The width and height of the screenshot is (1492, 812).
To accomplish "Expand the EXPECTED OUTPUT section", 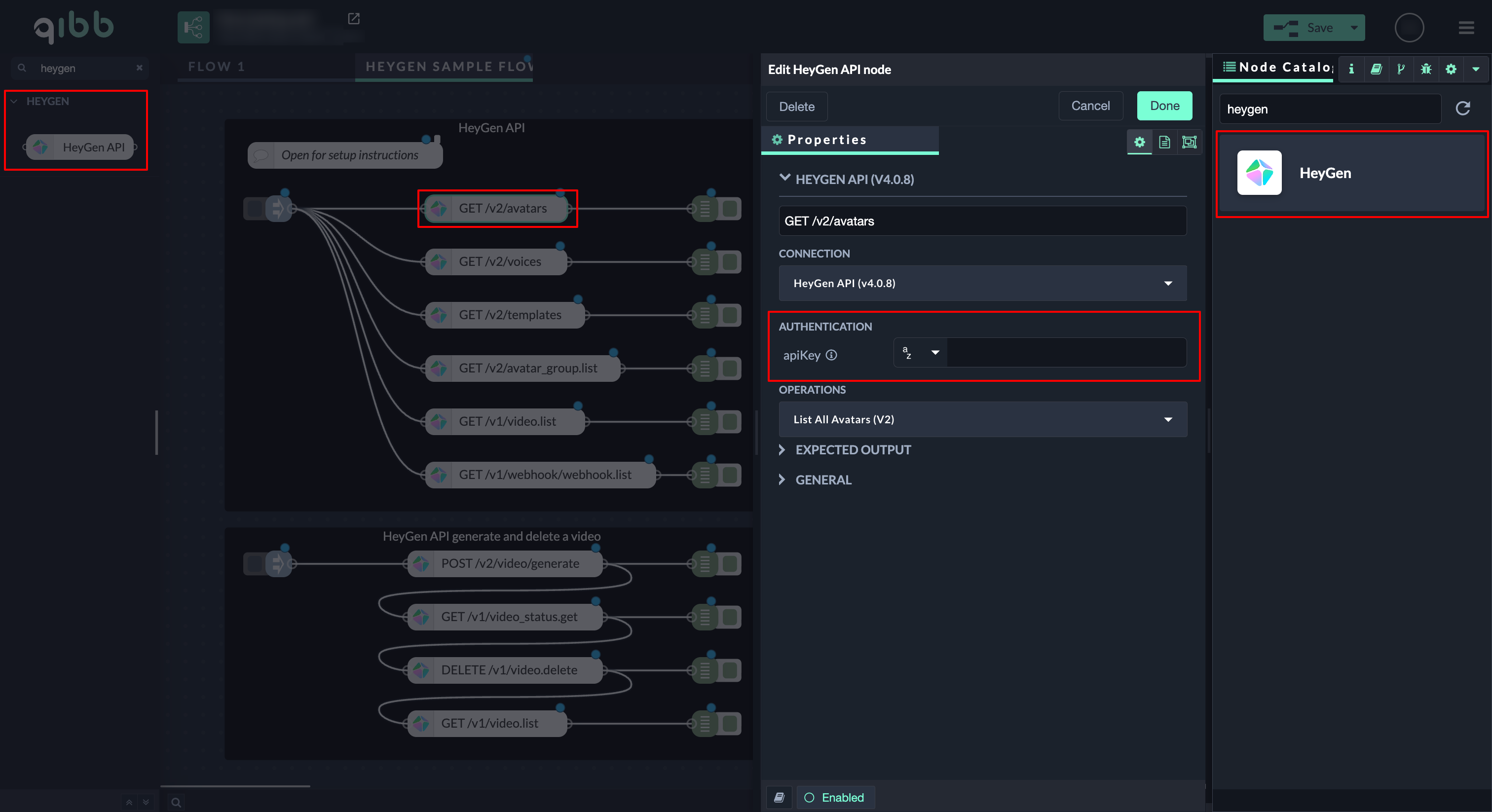I will tap(853, 450).
